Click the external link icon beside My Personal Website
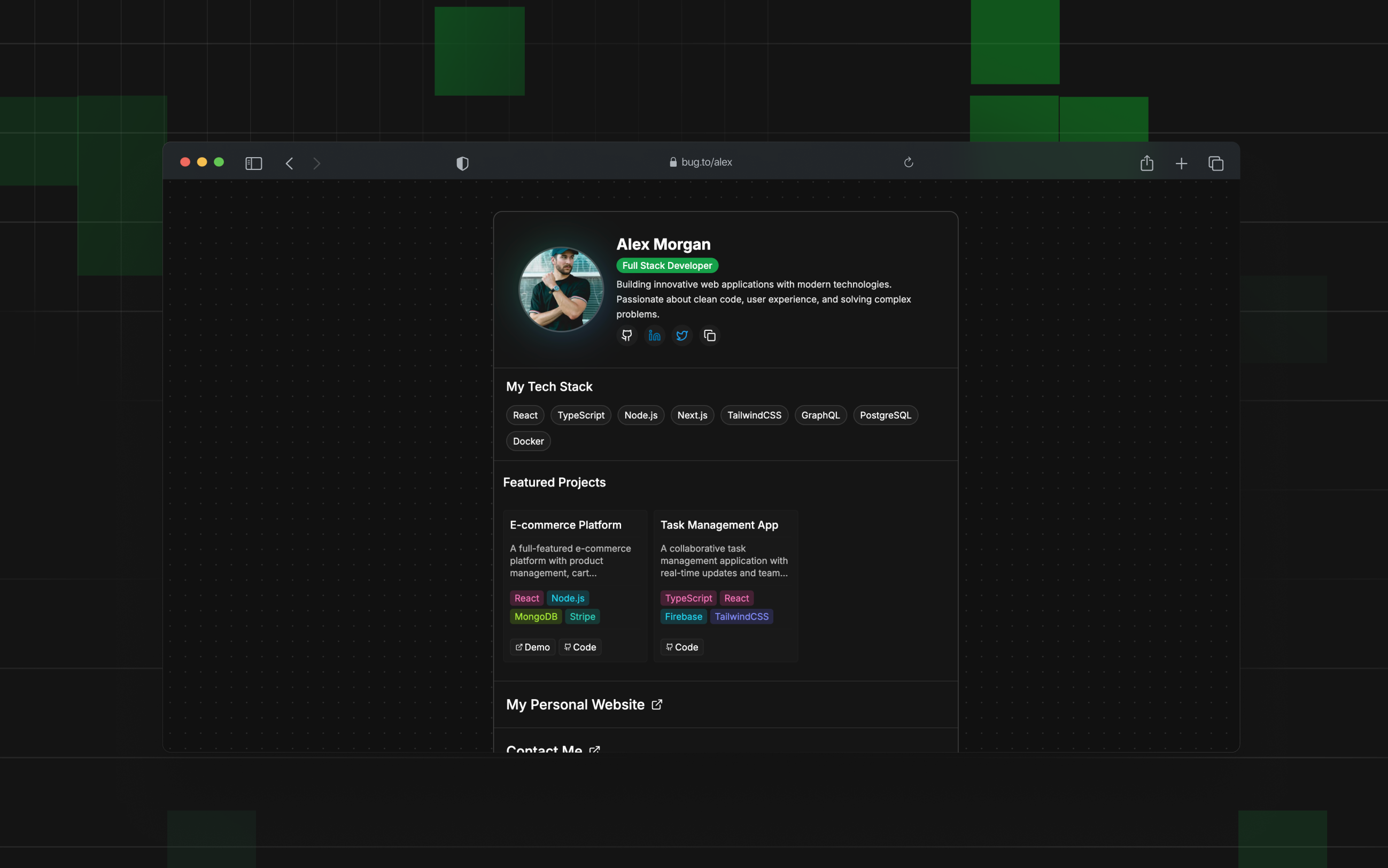The width and height of the screenshot is (1388, 868). (657, 704)
